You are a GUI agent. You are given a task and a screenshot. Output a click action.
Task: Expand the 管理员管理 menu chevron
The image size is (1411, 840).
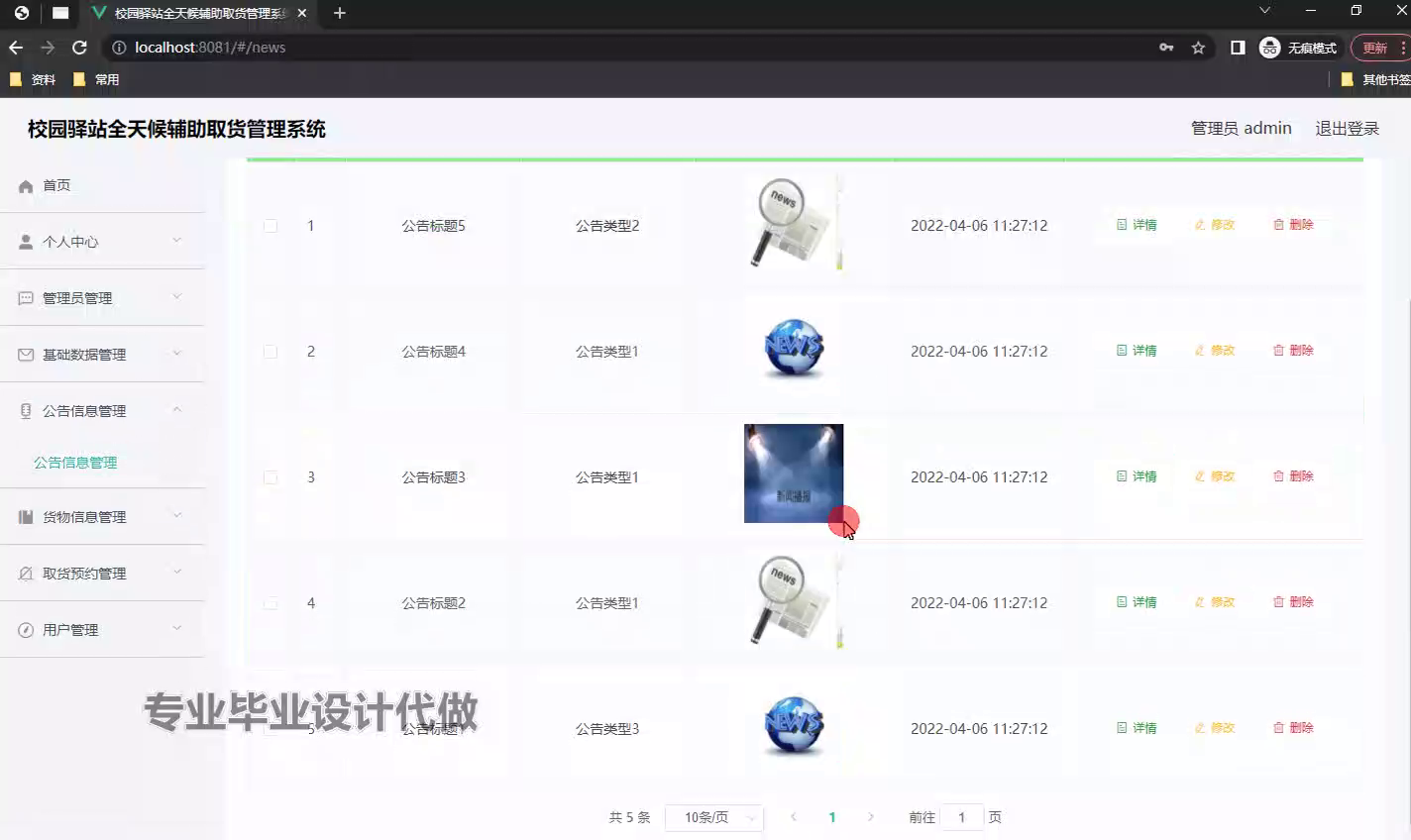coord(177,297)
